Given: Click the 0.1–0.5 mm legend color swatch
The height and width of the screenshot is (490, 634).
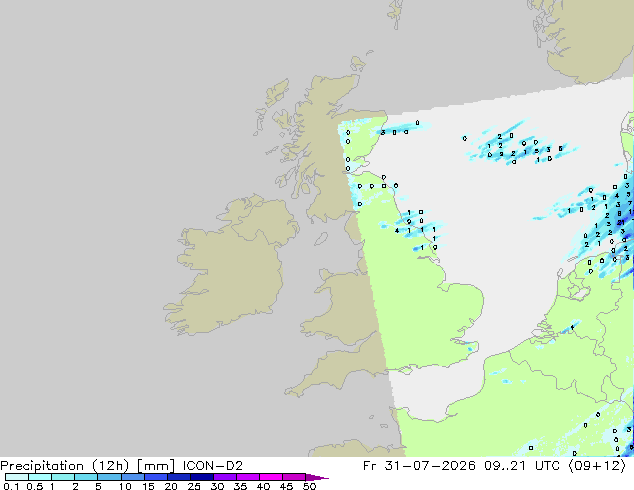Looking at the screenshot, I should coord(17,477).
